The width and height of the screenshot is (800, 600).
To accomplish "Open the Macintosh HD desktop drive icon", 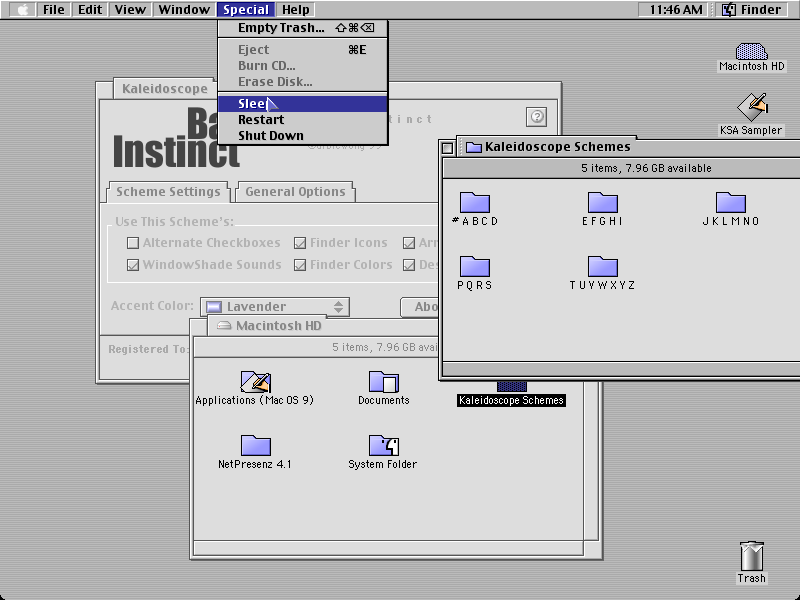I will [x=752, y=52].
